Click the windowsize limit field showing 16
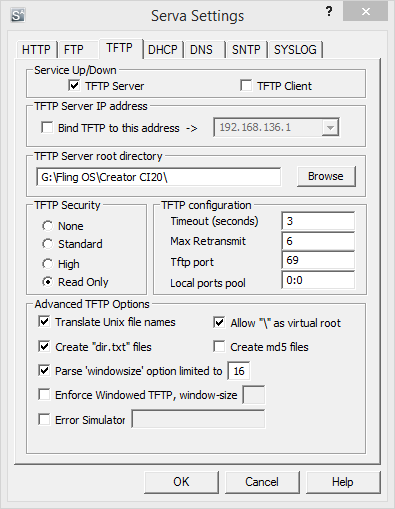The width and height of the screenshot is (395, 509). click(239, 371)
